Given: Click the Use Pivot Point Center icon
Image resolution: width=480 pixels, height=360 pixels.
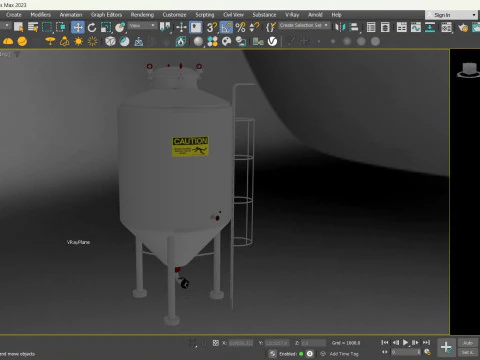Looking at the screenshot, I should click(165, 27).
